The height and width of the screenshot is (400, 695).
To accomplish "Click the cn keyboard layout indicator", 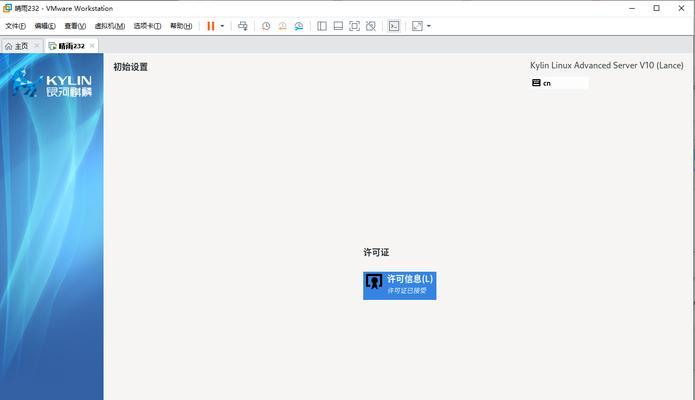I will [x=559, y=83].
